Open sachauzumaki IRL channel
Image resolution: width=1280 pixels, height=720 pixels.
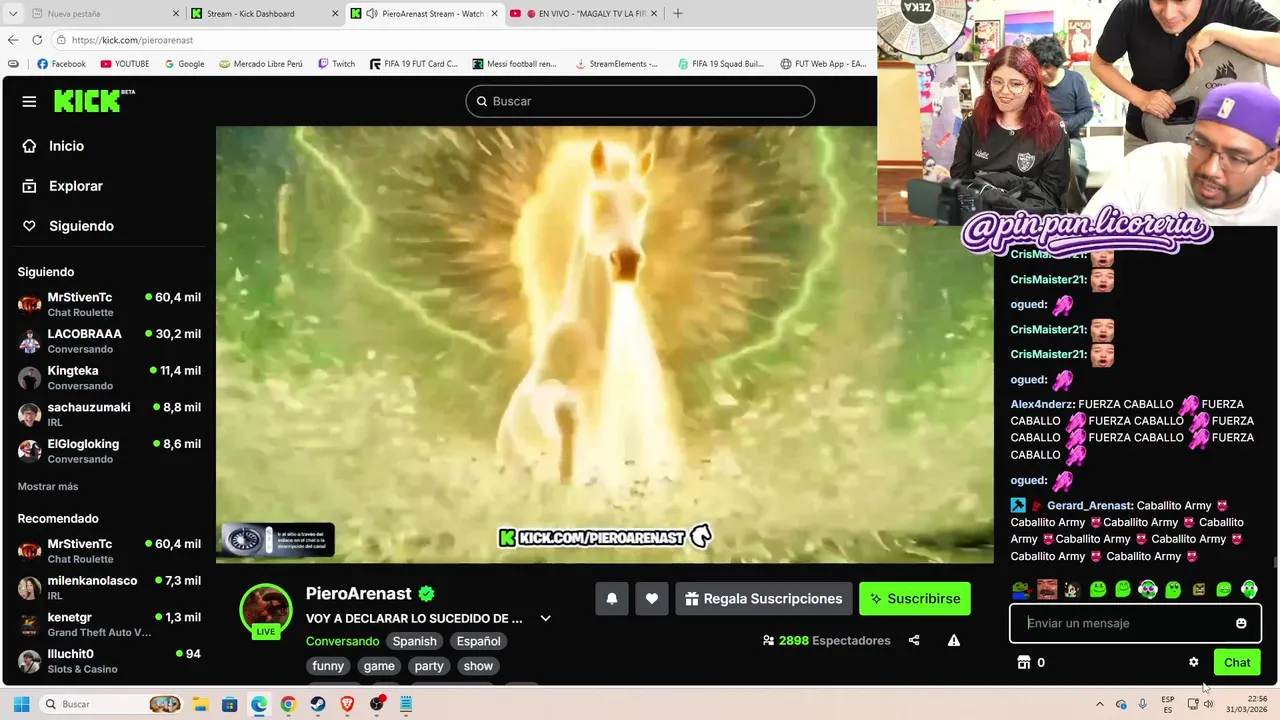tap(109, 414)
